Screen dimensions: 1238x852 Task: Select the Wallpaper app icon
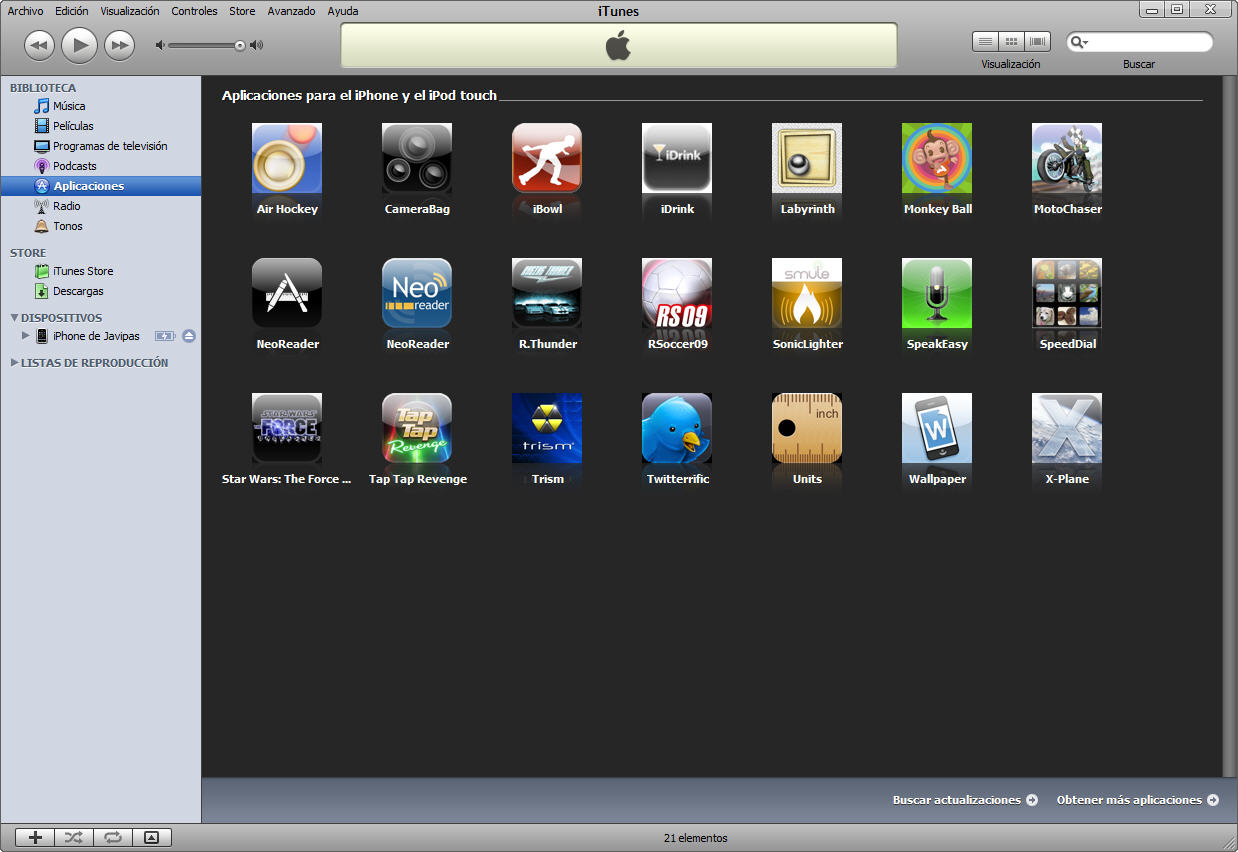click(937, 428)
